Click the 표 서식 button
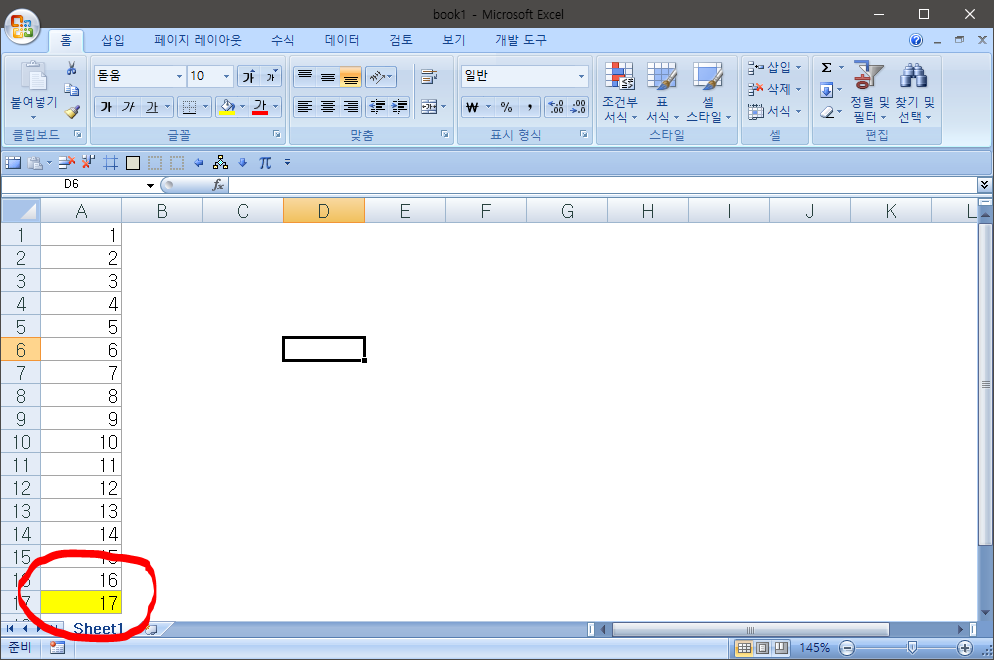994x660 pixels. [662, 93]
